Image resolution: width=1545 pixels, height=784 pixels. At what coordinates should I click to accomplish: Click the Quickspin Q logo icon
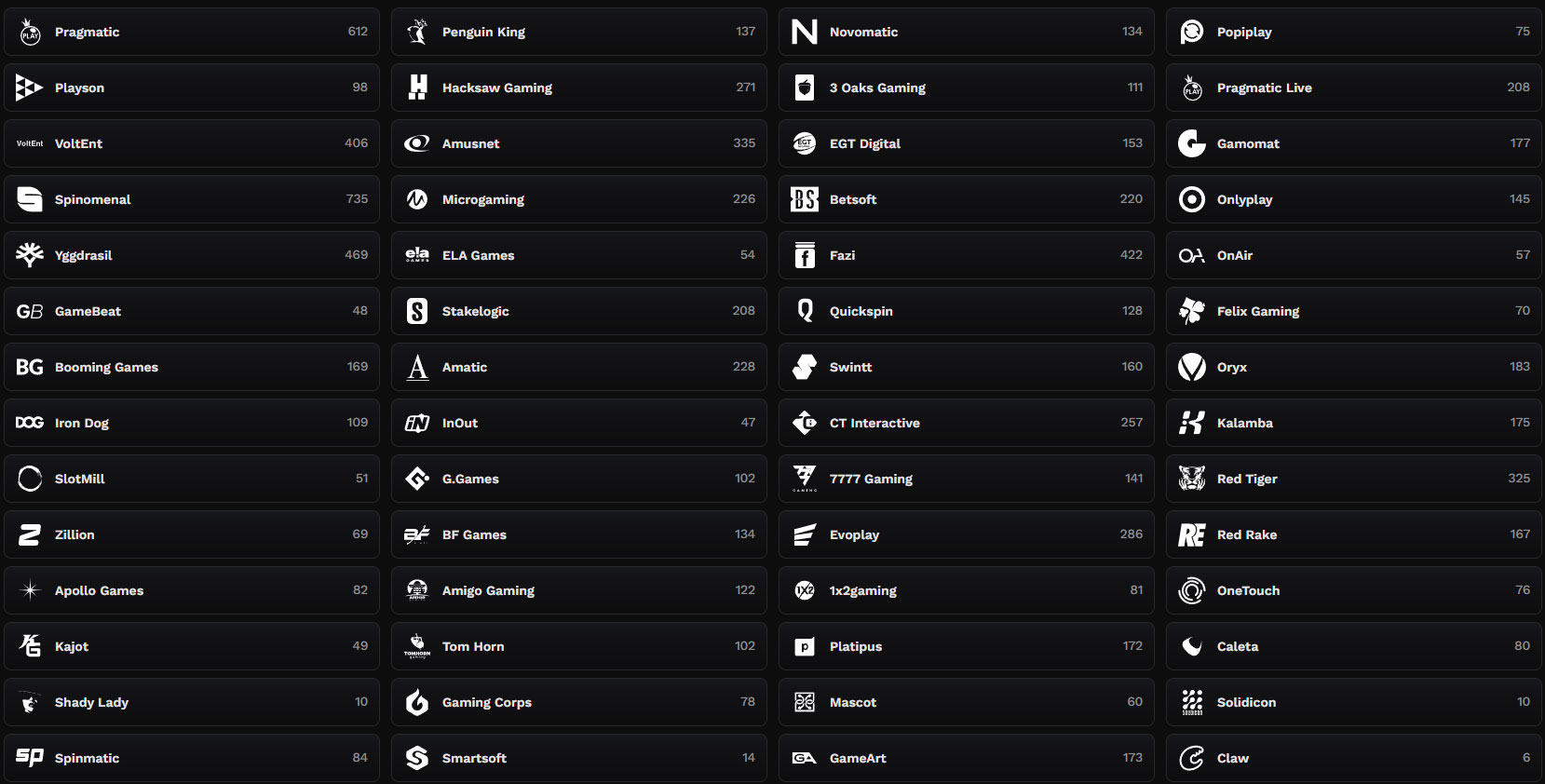tap(805, 311)
